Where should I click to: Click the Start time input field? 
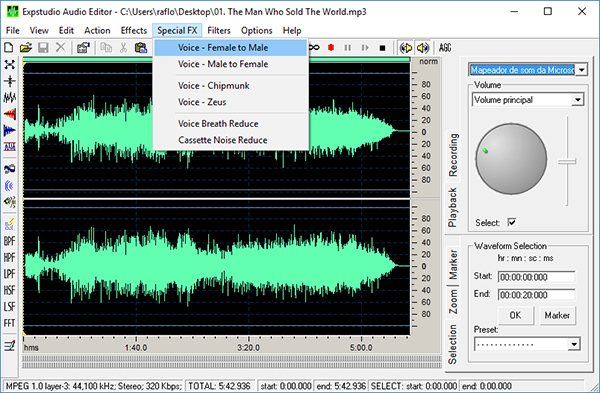point(536,277)
